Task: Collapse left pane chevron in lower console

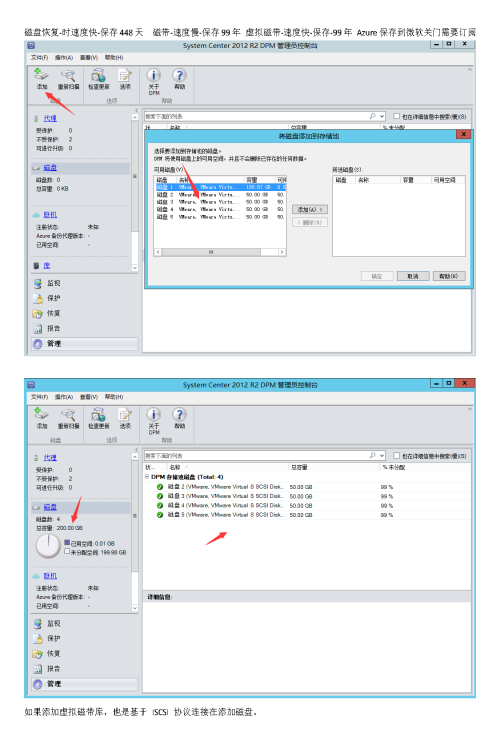Action: coord(136,449)
